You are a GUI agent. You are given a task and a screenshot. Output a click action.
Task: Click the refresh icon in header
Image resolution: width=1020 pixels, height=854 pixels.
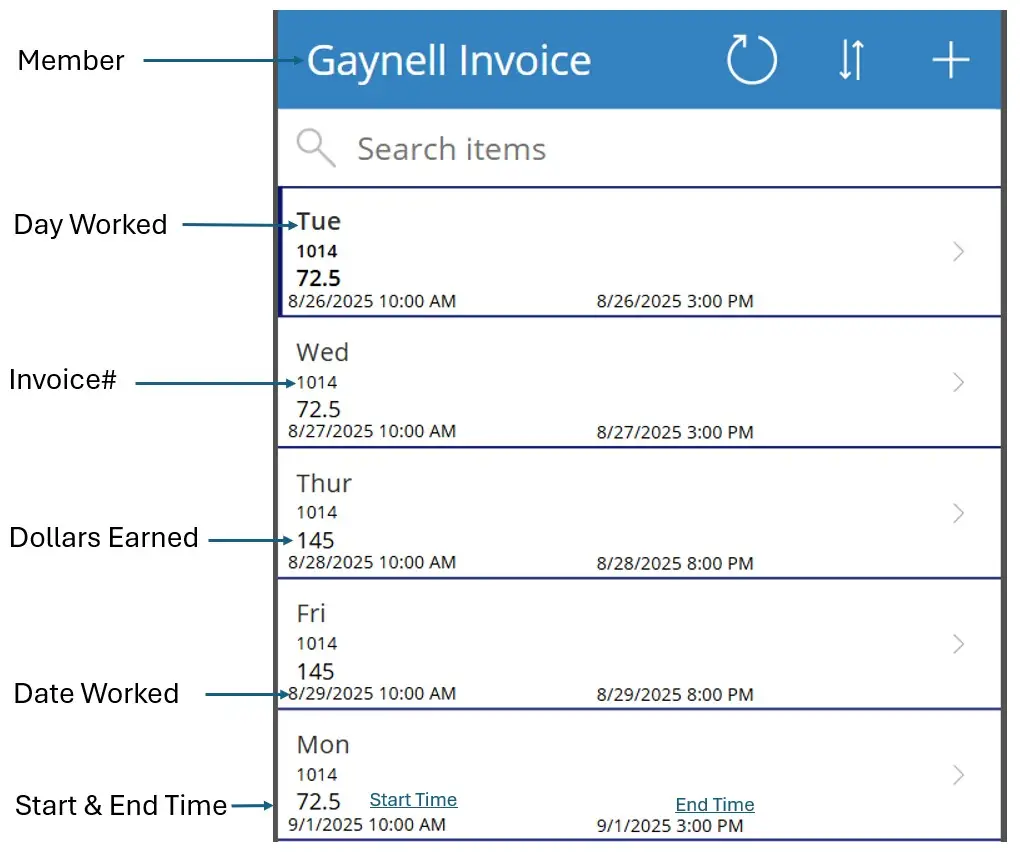coord(751,61)
